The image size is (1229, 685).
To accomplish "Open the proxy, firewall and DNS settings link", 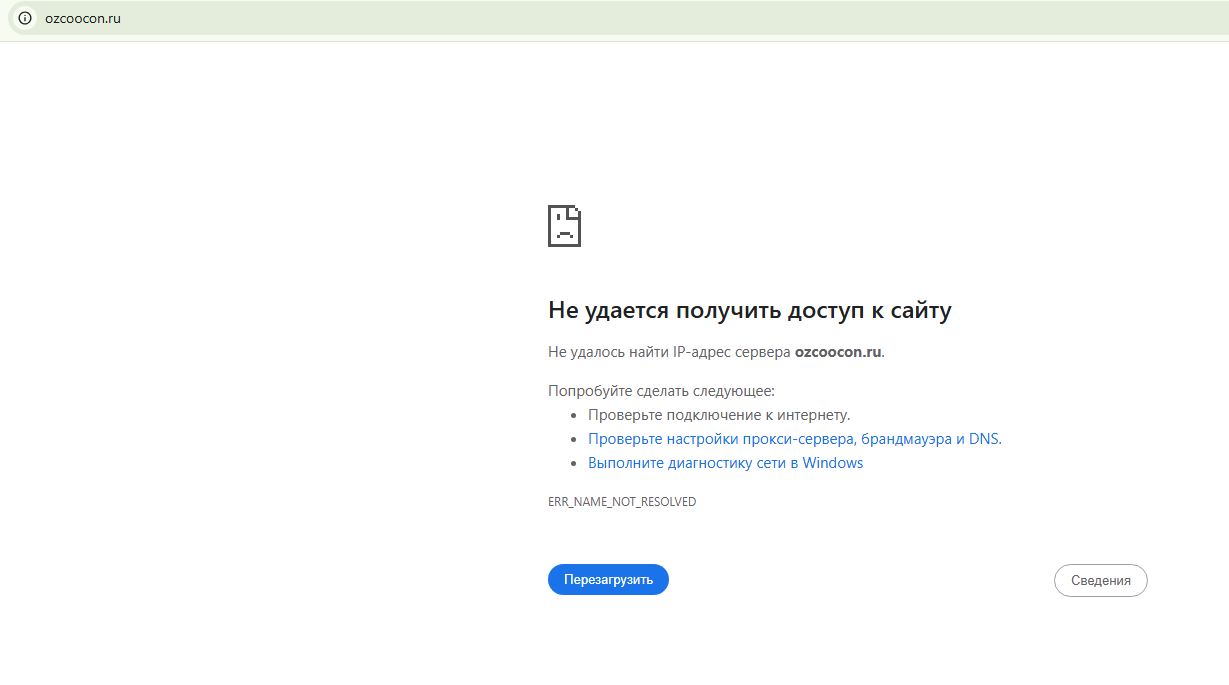I will (794, 439).
